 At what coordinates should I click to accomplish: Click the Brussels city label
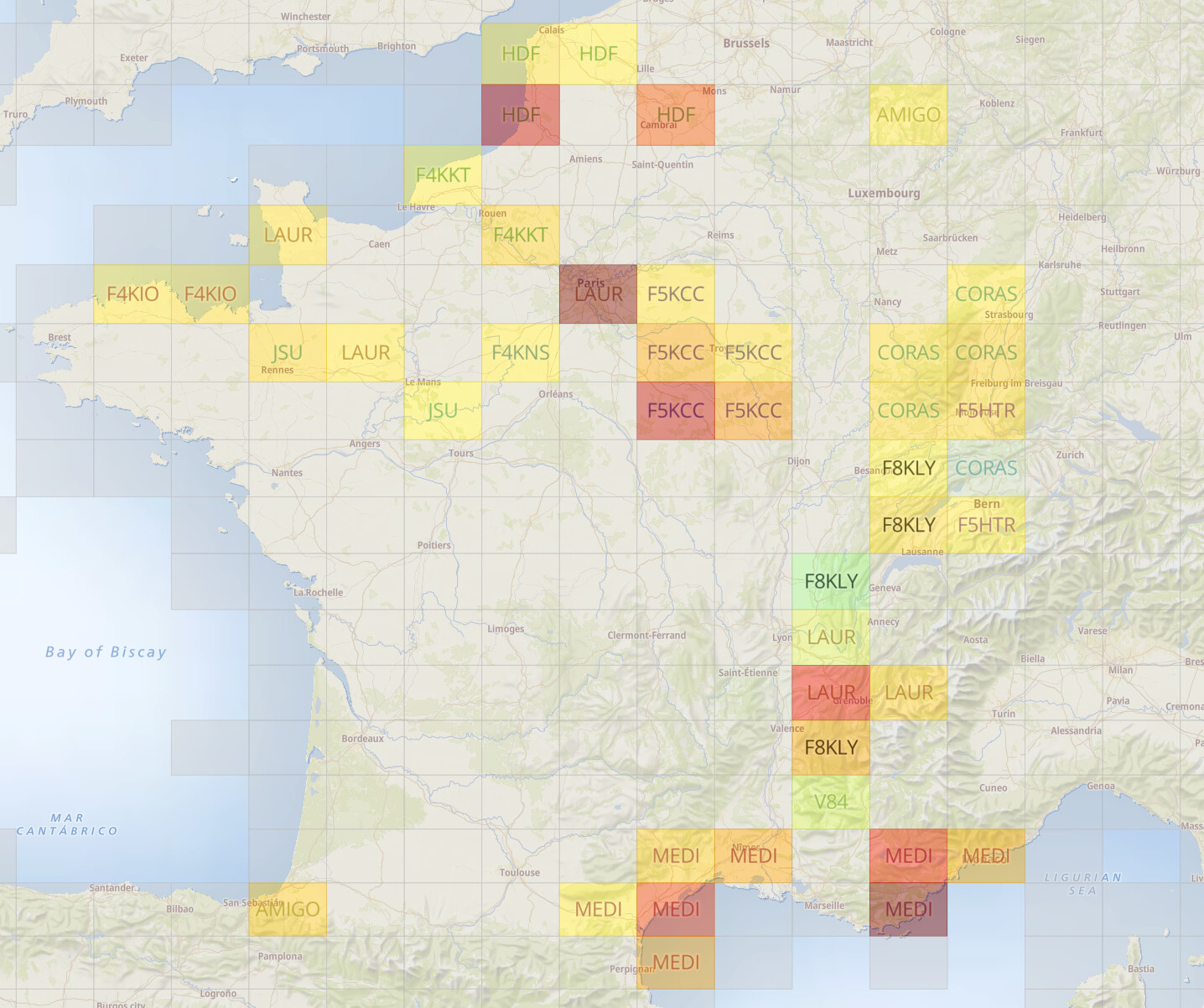pyautogui.click(x=745, y=44)
